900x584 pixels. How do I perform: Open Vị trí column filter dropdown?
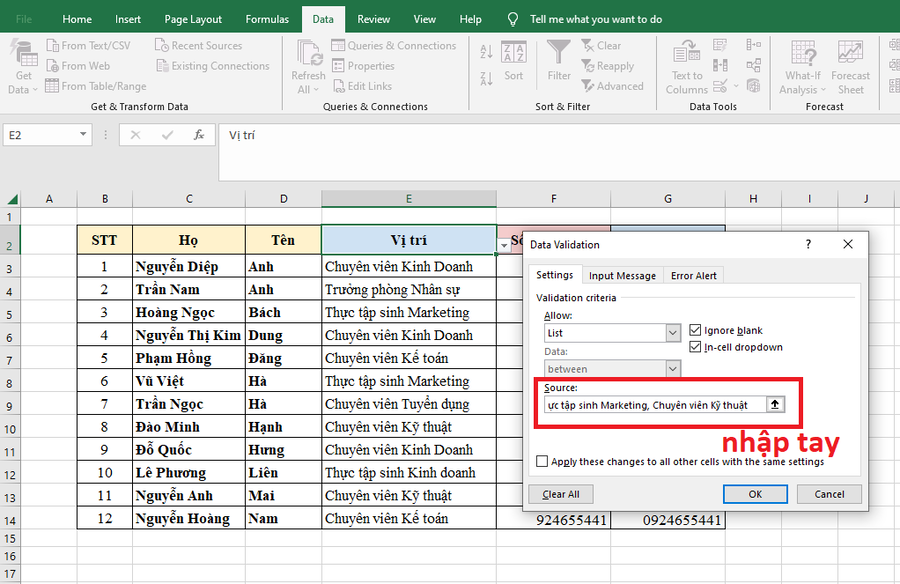504,246
